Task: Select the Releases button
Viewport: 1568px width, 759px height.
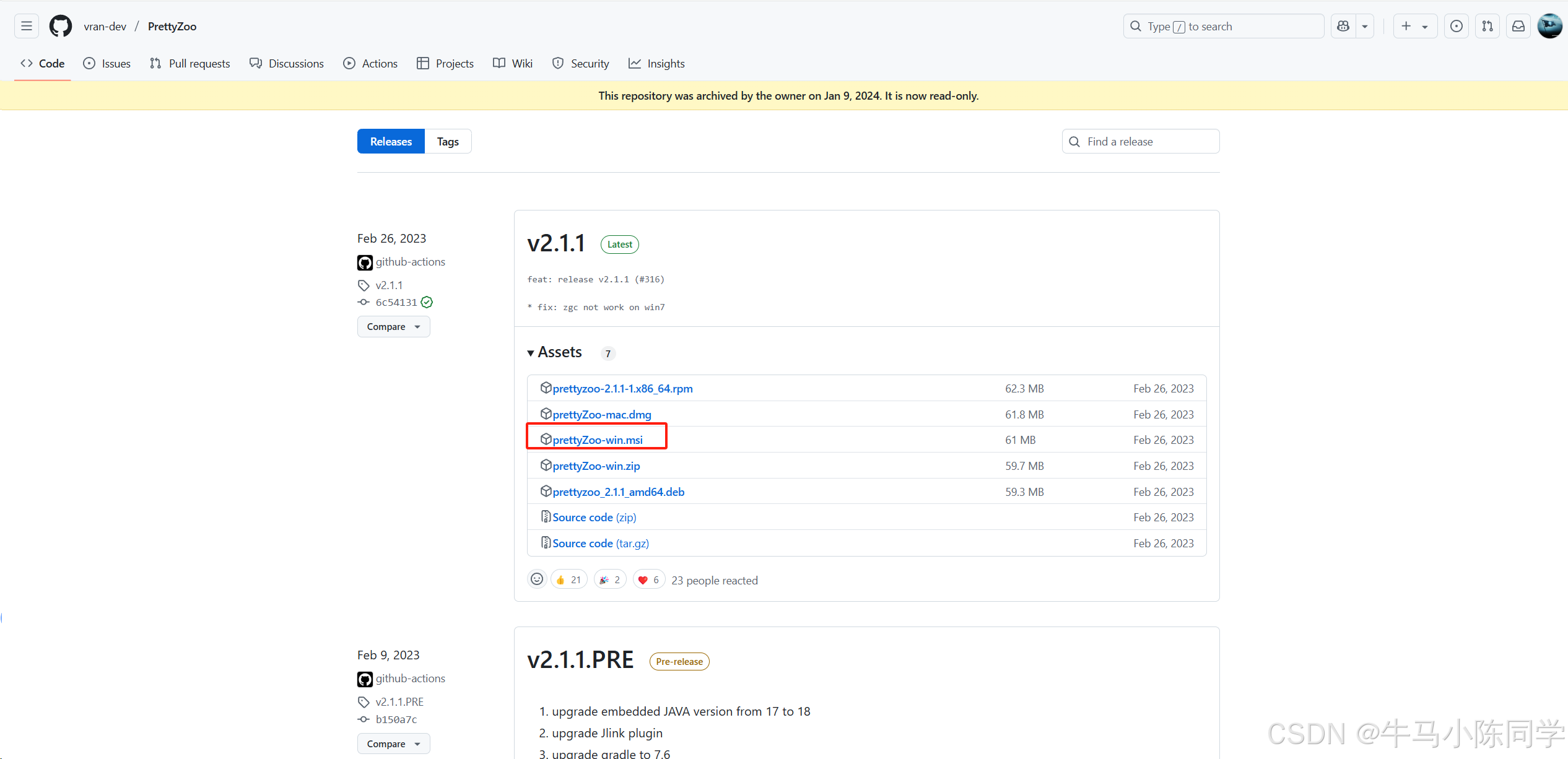Action: pos(391,141)
